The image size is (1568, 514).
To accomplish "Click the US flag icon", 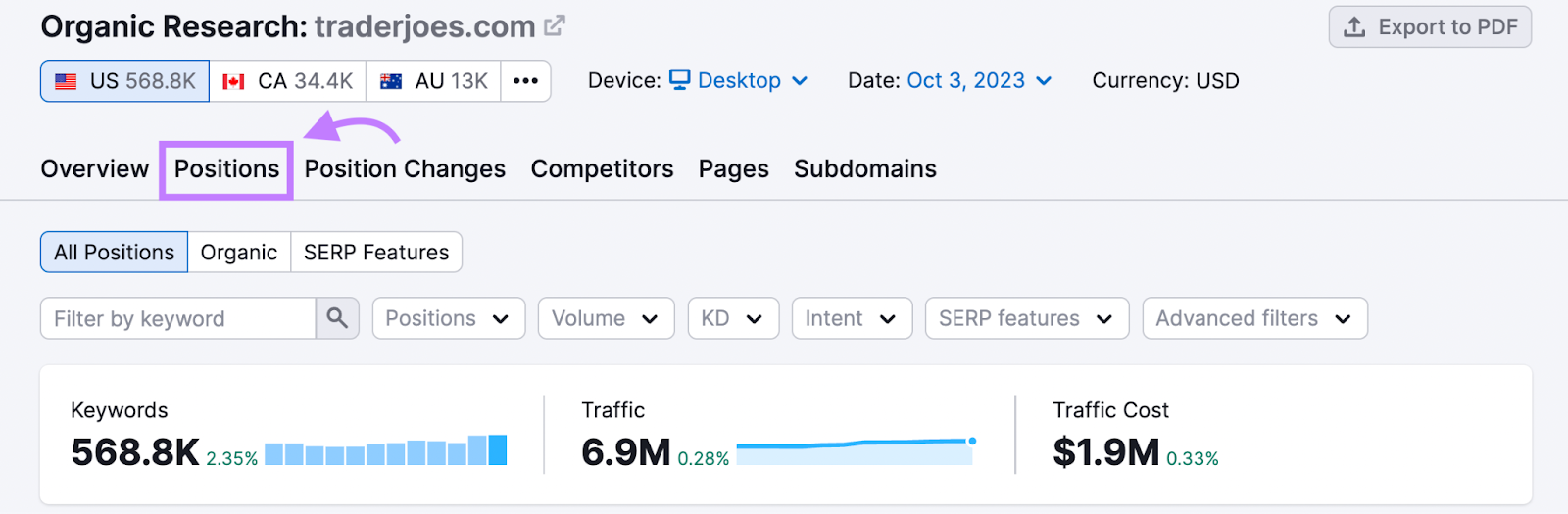I will click(66, 82).
